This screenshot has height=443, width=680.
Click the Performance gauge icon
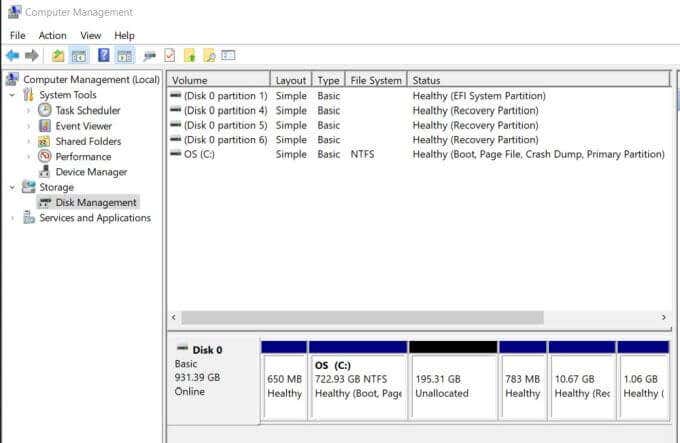(45, 156)
